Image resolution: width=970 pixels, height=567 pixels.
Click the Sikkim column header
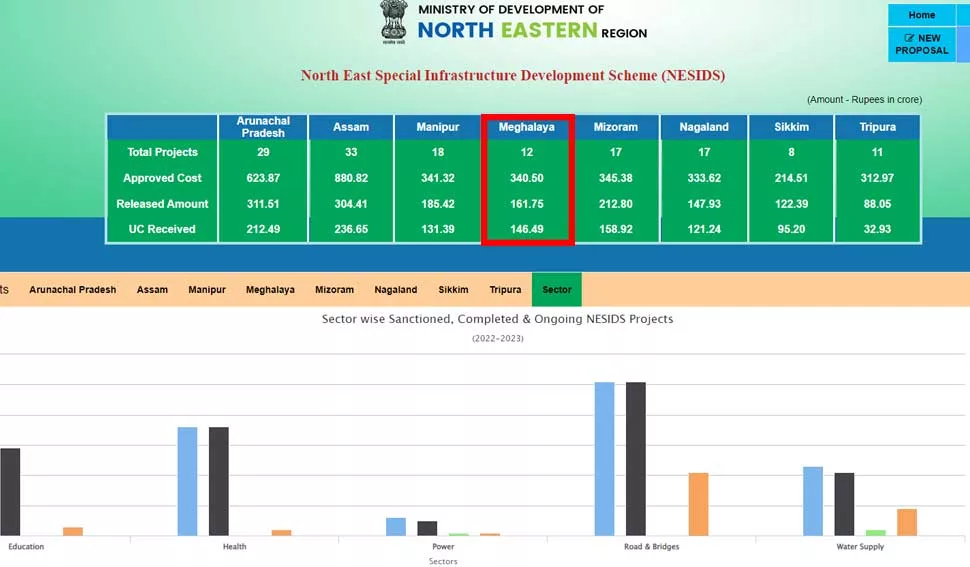[791, 127]
